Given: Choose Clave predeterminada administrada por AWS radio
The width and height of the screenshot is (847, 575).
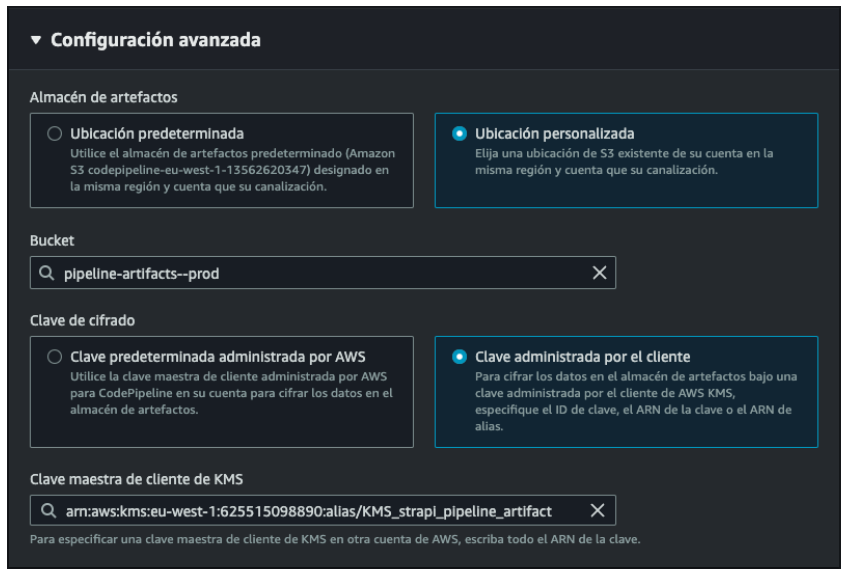Looking at the screenshot, I should (54, 357).
